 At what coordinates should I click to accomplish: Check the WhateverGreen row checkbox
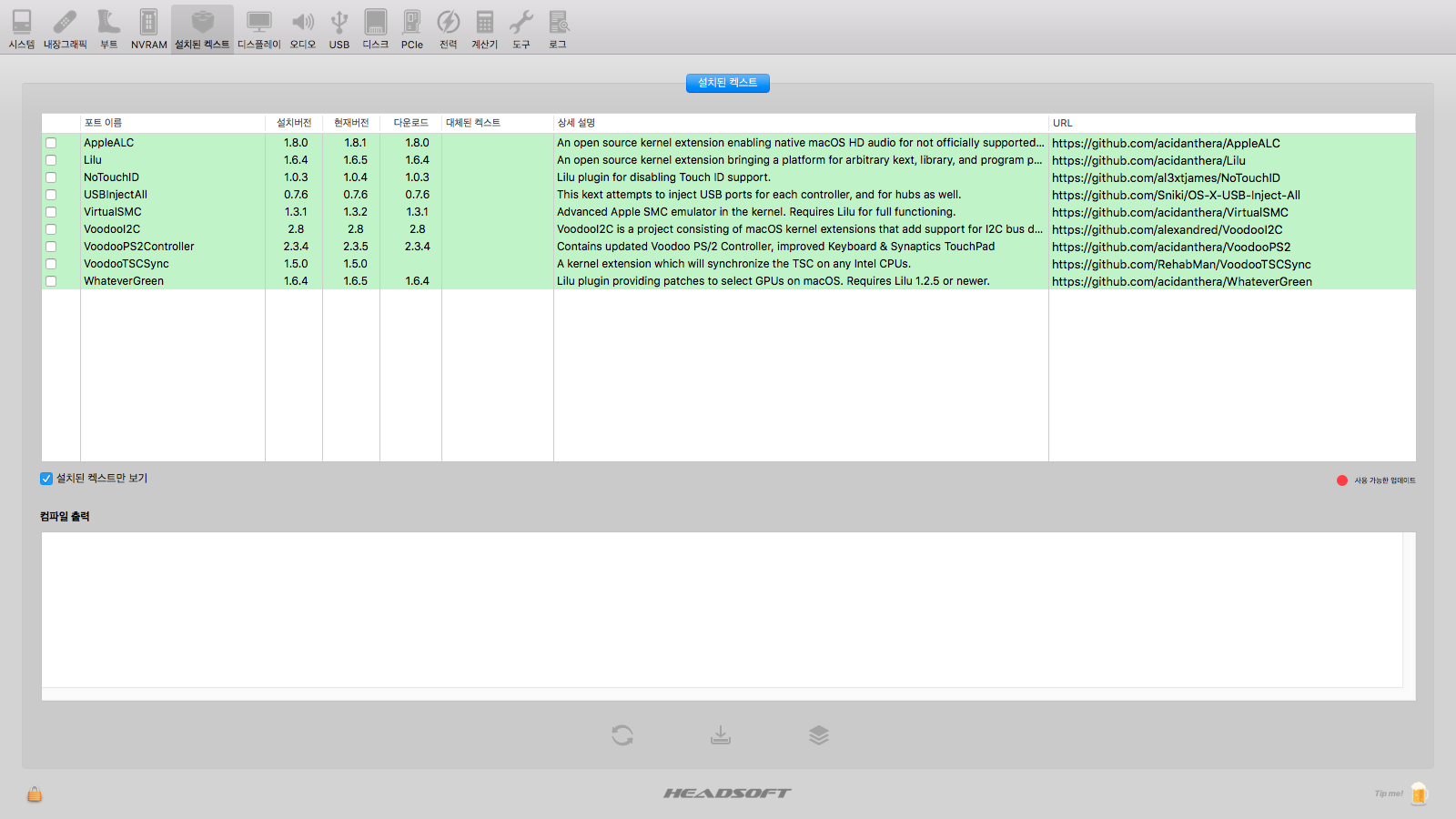(51, 281)
